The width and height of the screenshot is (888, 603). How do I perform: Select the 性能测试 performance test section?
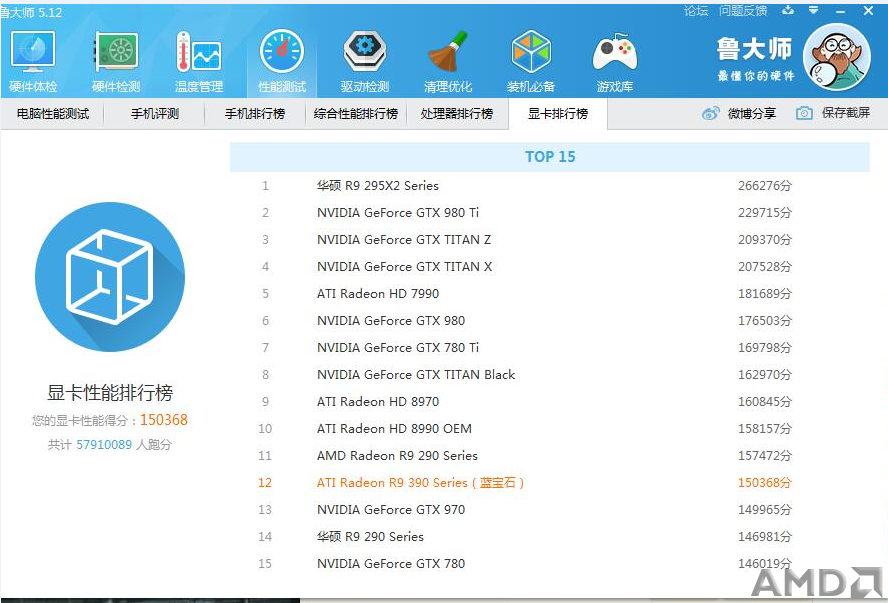coord(282,61)
